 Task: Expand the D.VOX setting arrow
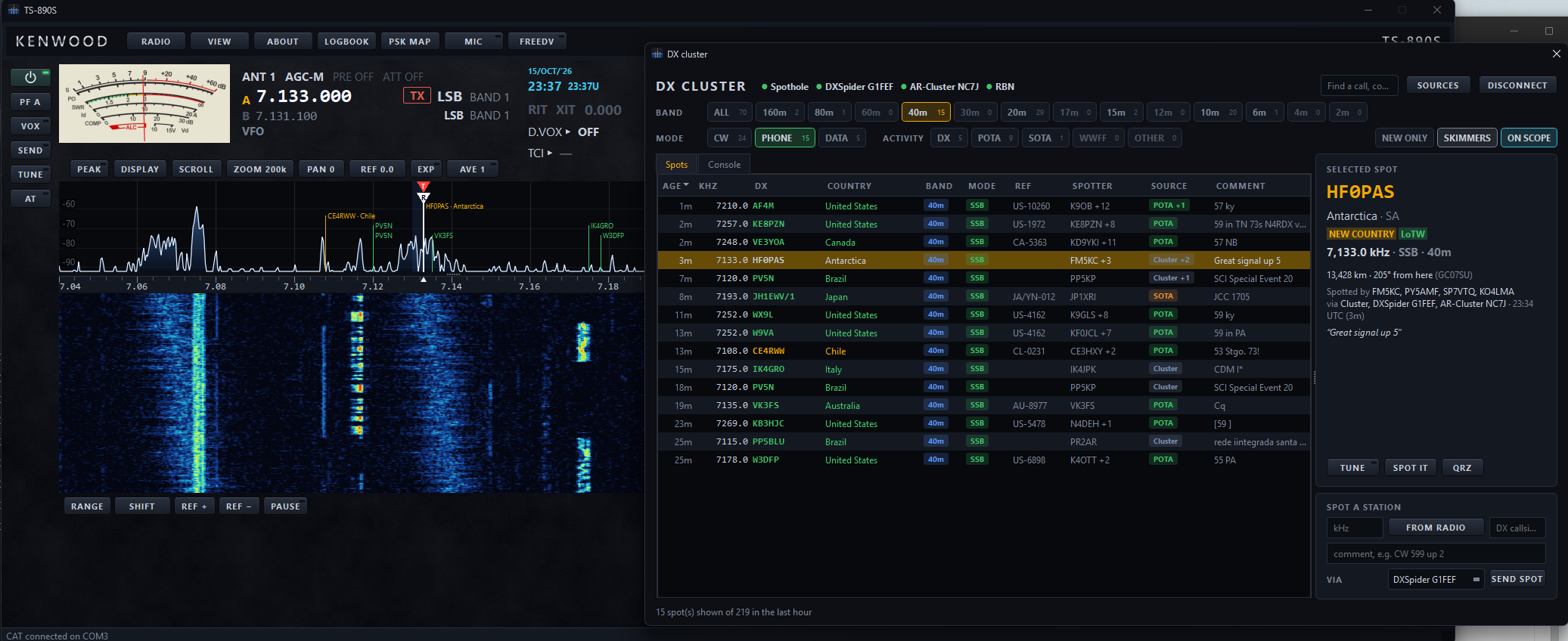point(568,132)
